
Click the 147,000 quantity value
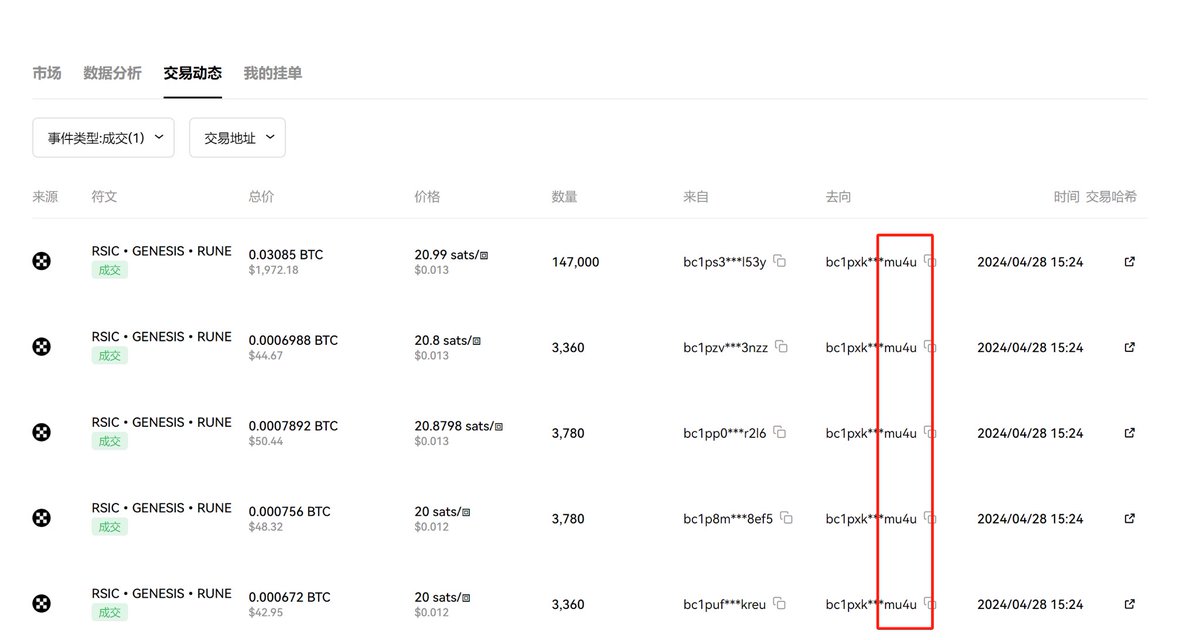[576, 262]
